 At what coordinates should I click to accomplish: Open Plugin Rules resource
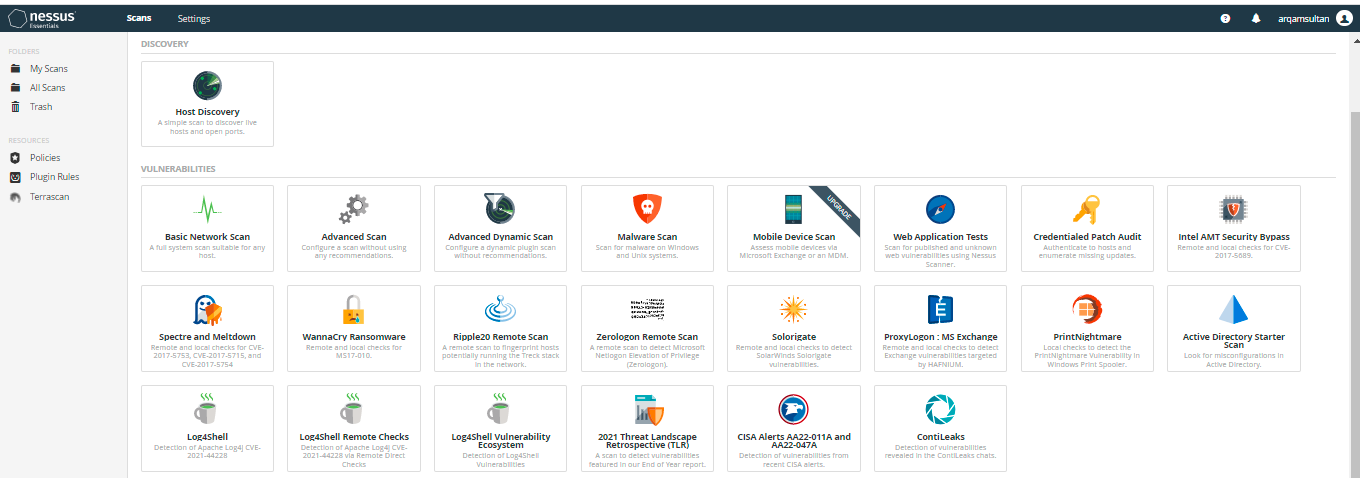pos(54,177)
